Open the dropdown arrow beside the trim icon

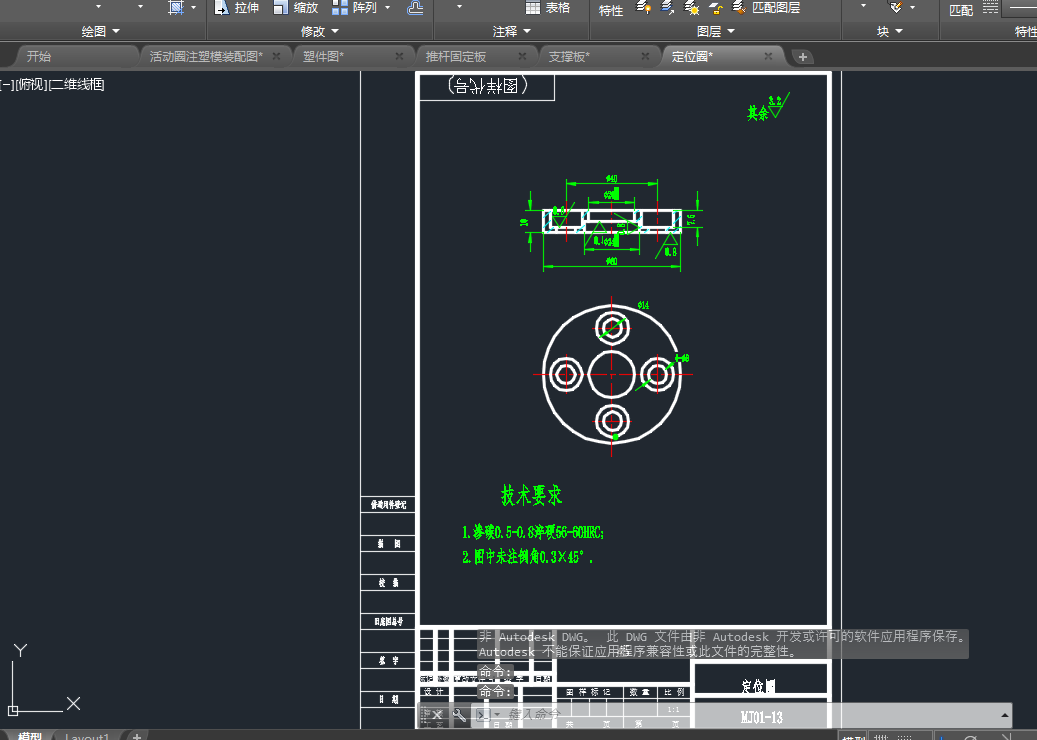tap(194, 7)
